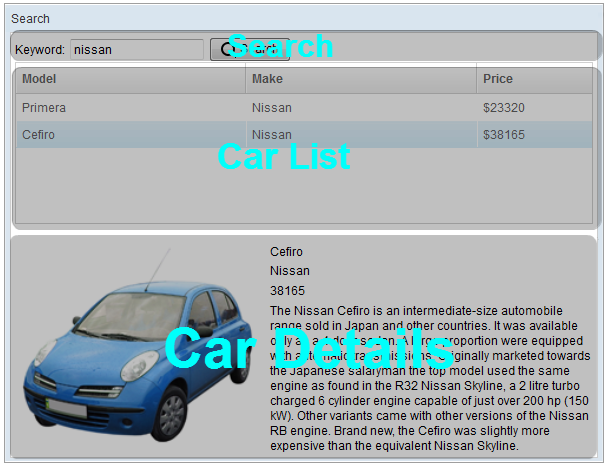Click the Make column header
The image size is (610, 470).
point(360,79)
